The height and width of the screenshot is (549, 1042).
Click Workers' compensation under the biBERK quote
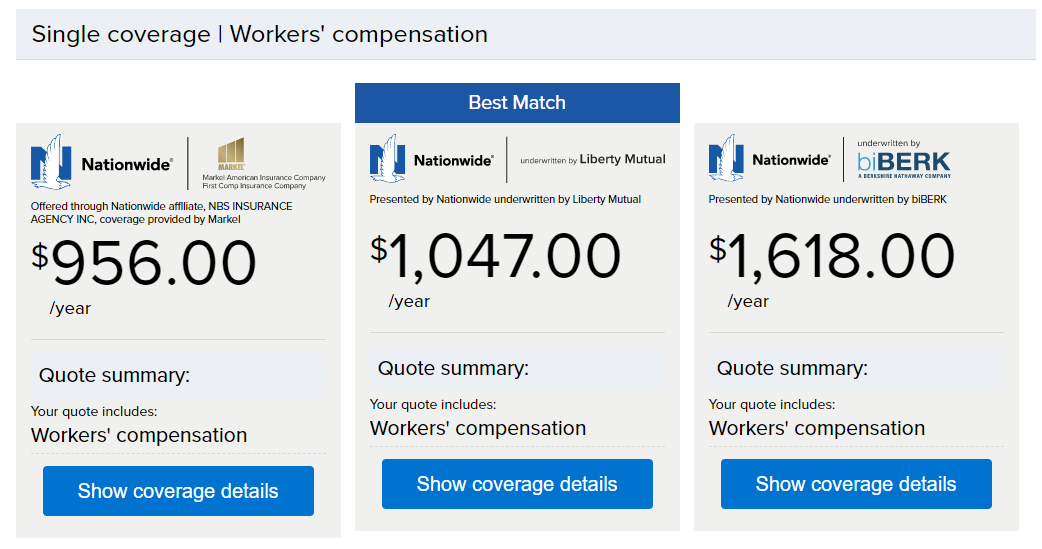click(x=817, y=428)
